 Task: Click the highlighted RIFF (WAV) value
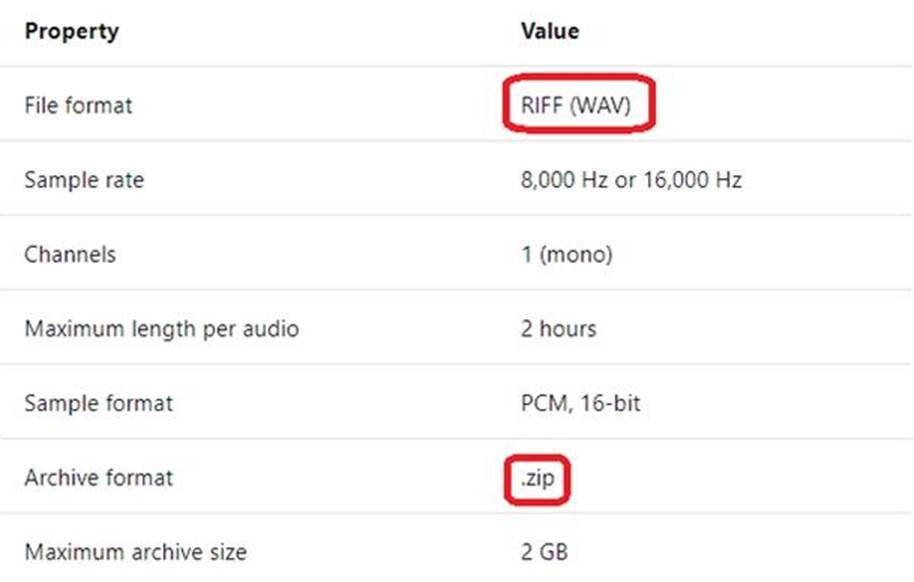576,105
